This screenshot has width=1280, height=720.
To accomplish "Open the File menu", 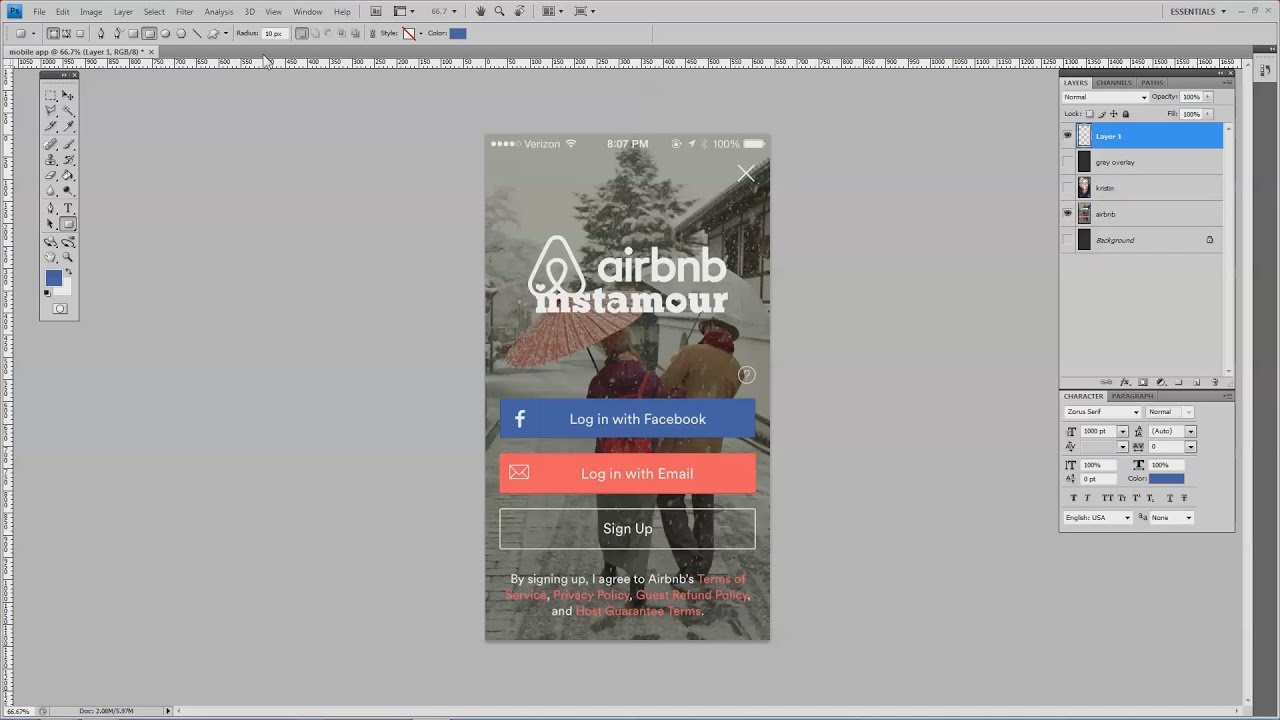I will click(39, 12).
